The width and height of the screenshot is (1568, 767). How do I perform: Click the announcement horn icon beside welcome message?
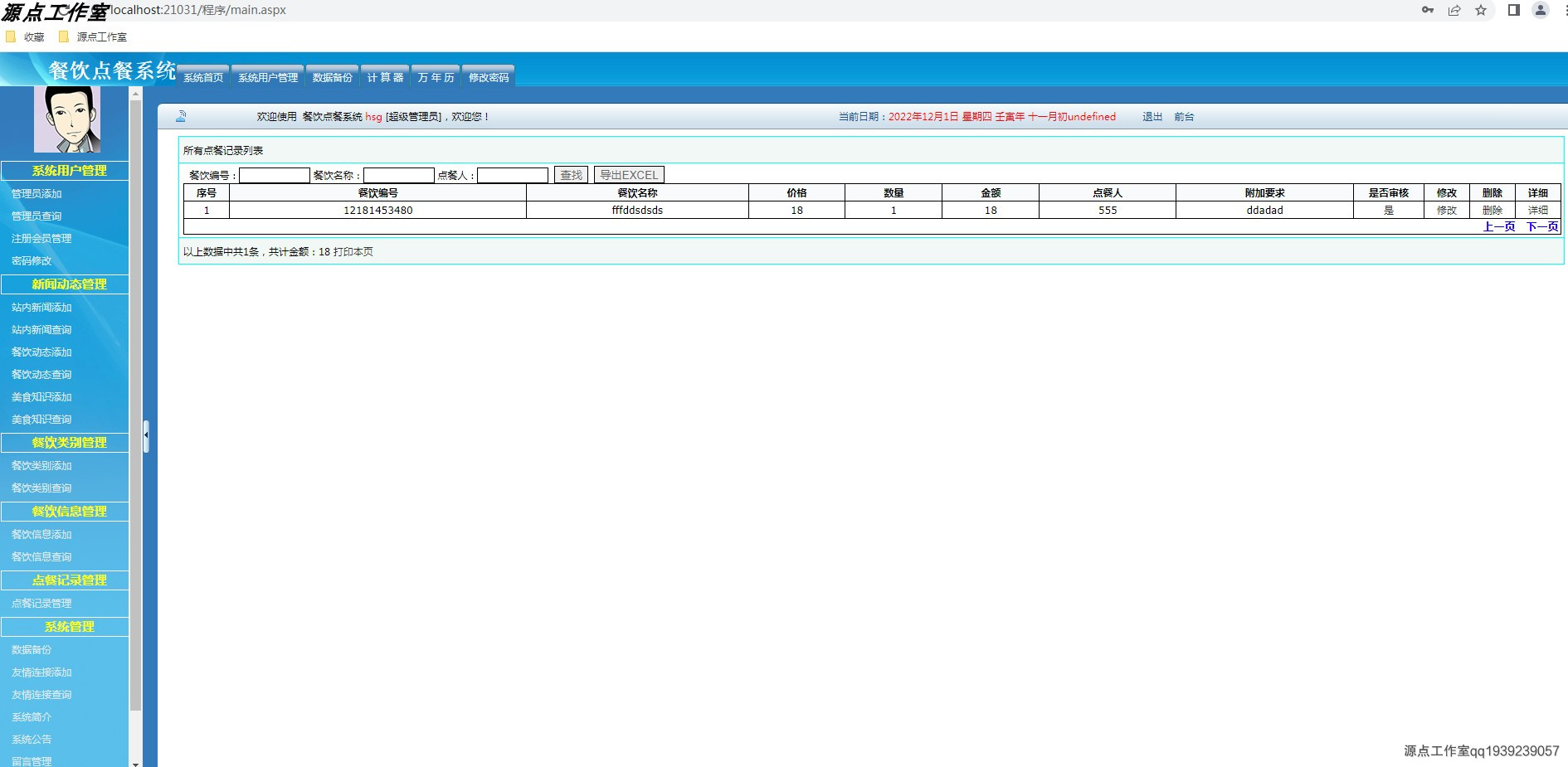click(x=181, y=116)
